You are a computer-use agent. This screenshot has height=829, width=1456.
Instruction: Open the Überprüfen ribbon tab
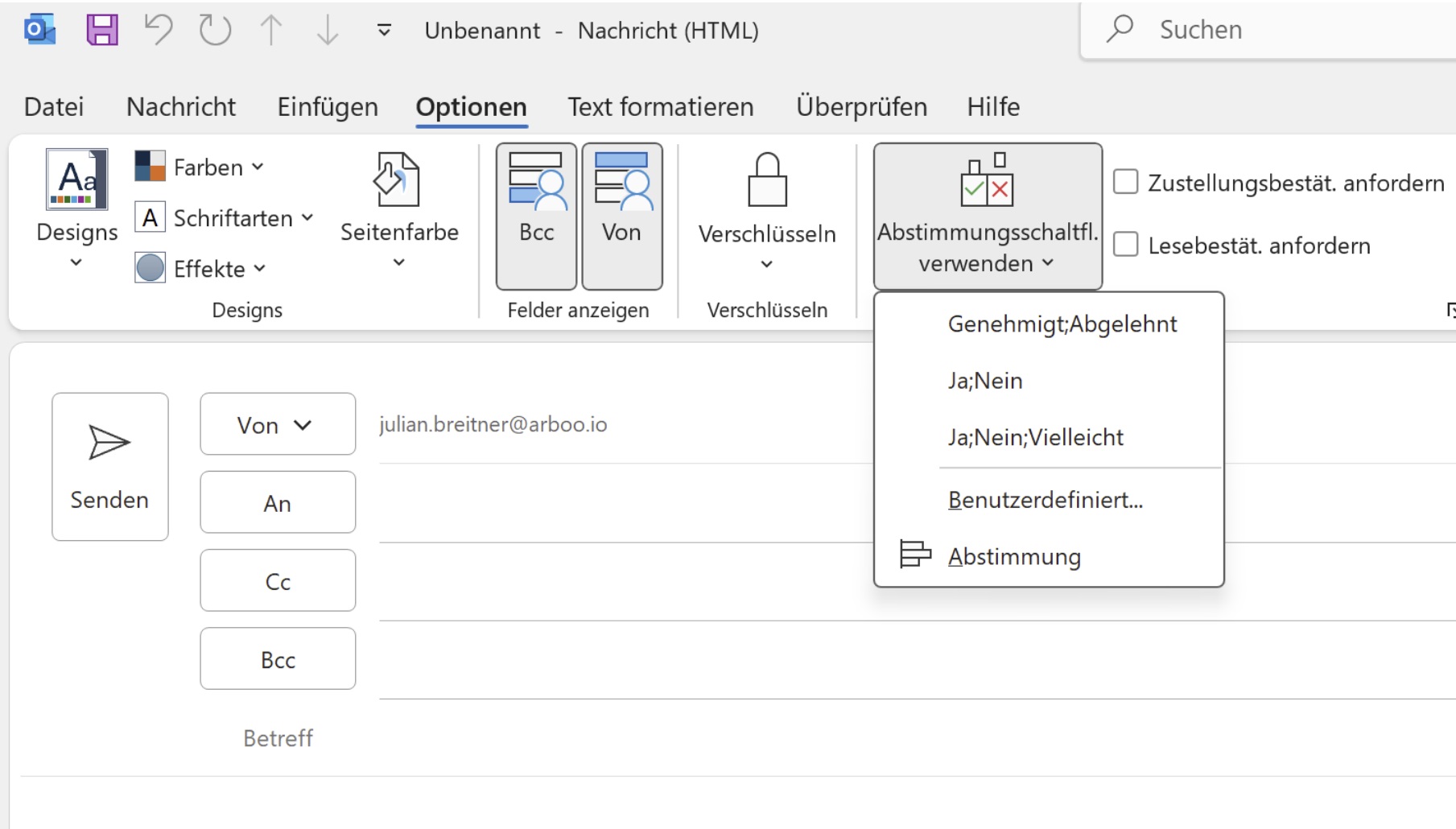coord(860,105)
